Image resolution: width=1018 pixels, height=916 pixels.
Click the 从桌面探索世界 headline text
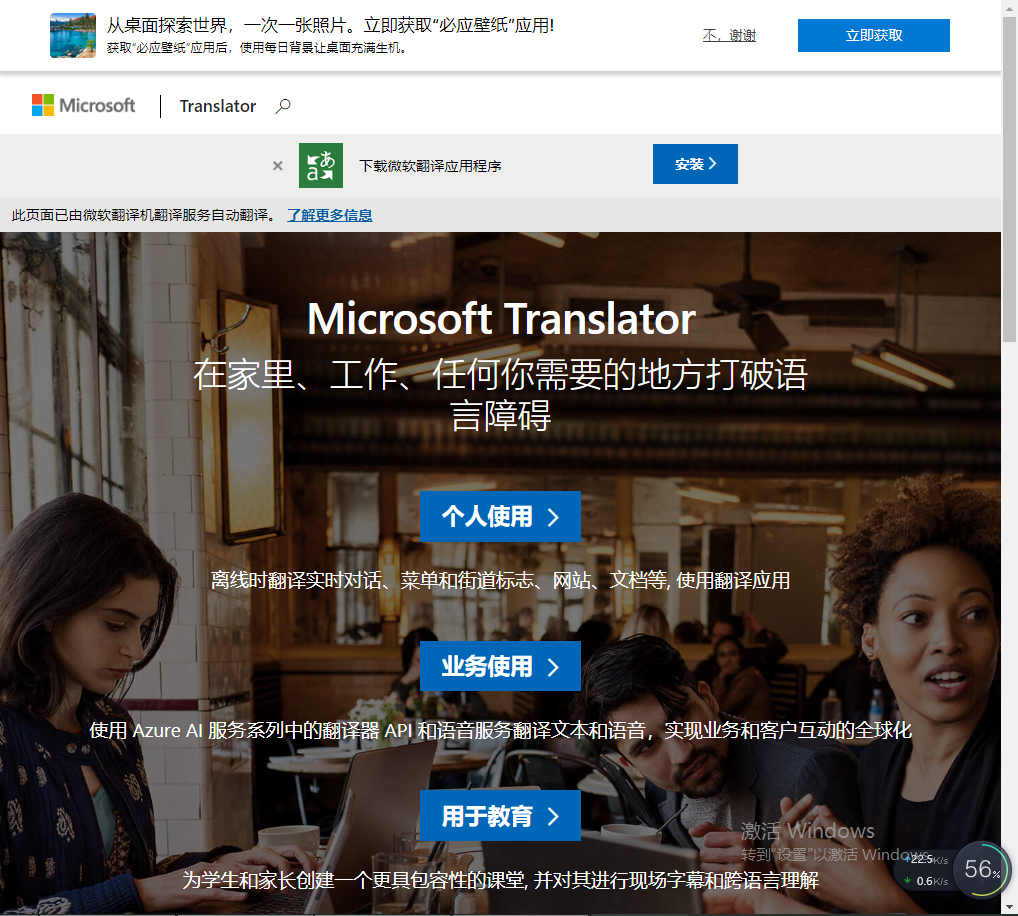[x=330, y=25]
